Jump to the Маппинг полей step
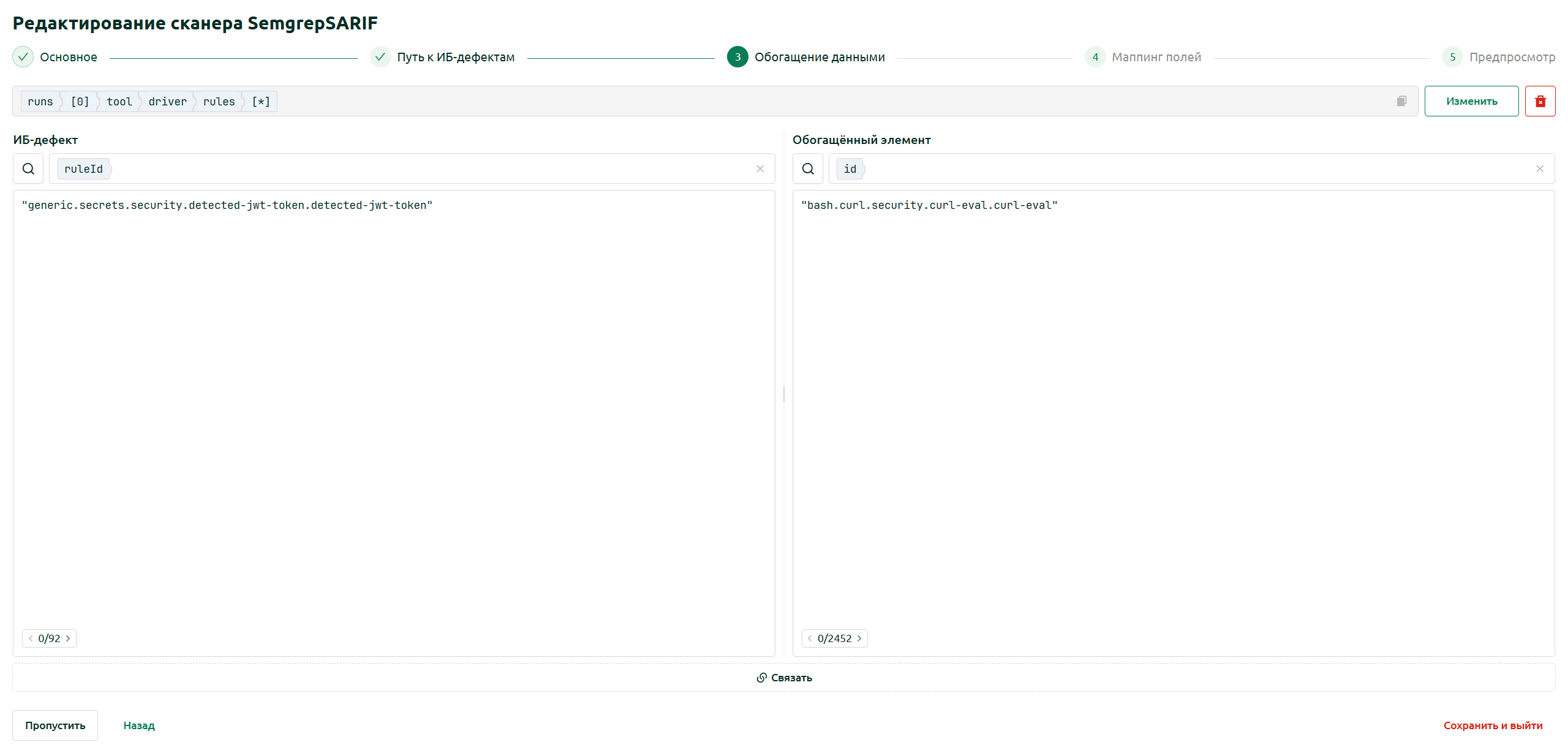 click(x=1143, y=57)
